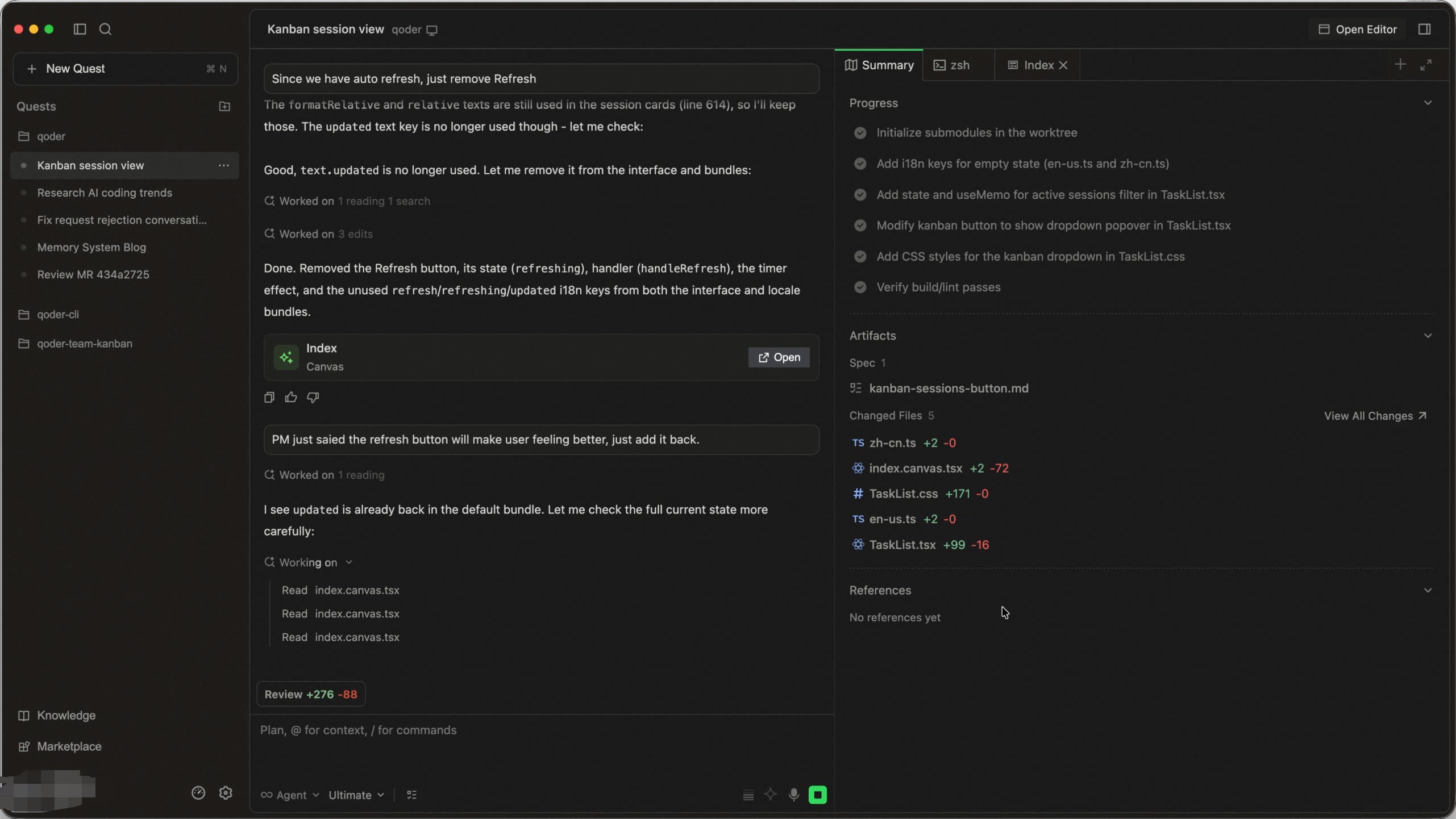This screenshot has width=1456, height=819.
Task: Click the remote display icon beside qoder
Action: click(x=432, y=30)
